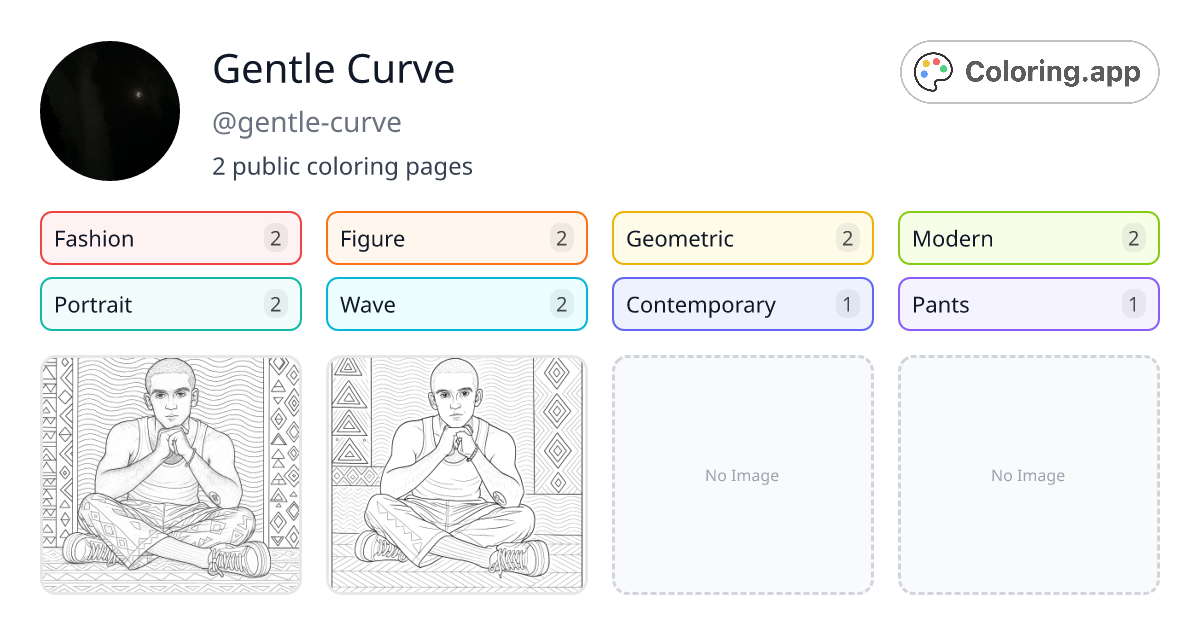Click Gentle Curve's profile avatar
Viewport: 1200px width, 630px height.
coord(110,111)
